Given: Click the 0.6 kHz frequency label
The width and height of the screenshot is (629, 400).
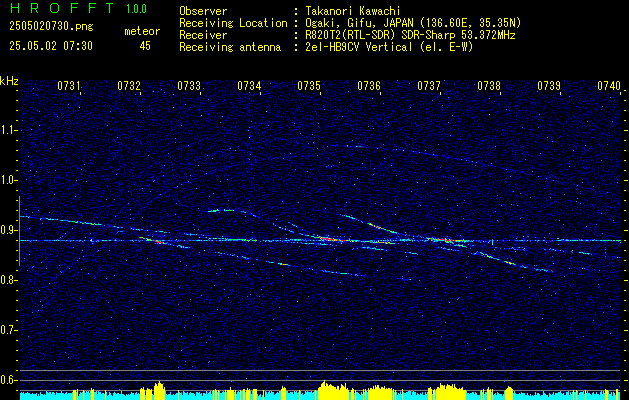Looking at the screenshot, I should pos(8,380).
